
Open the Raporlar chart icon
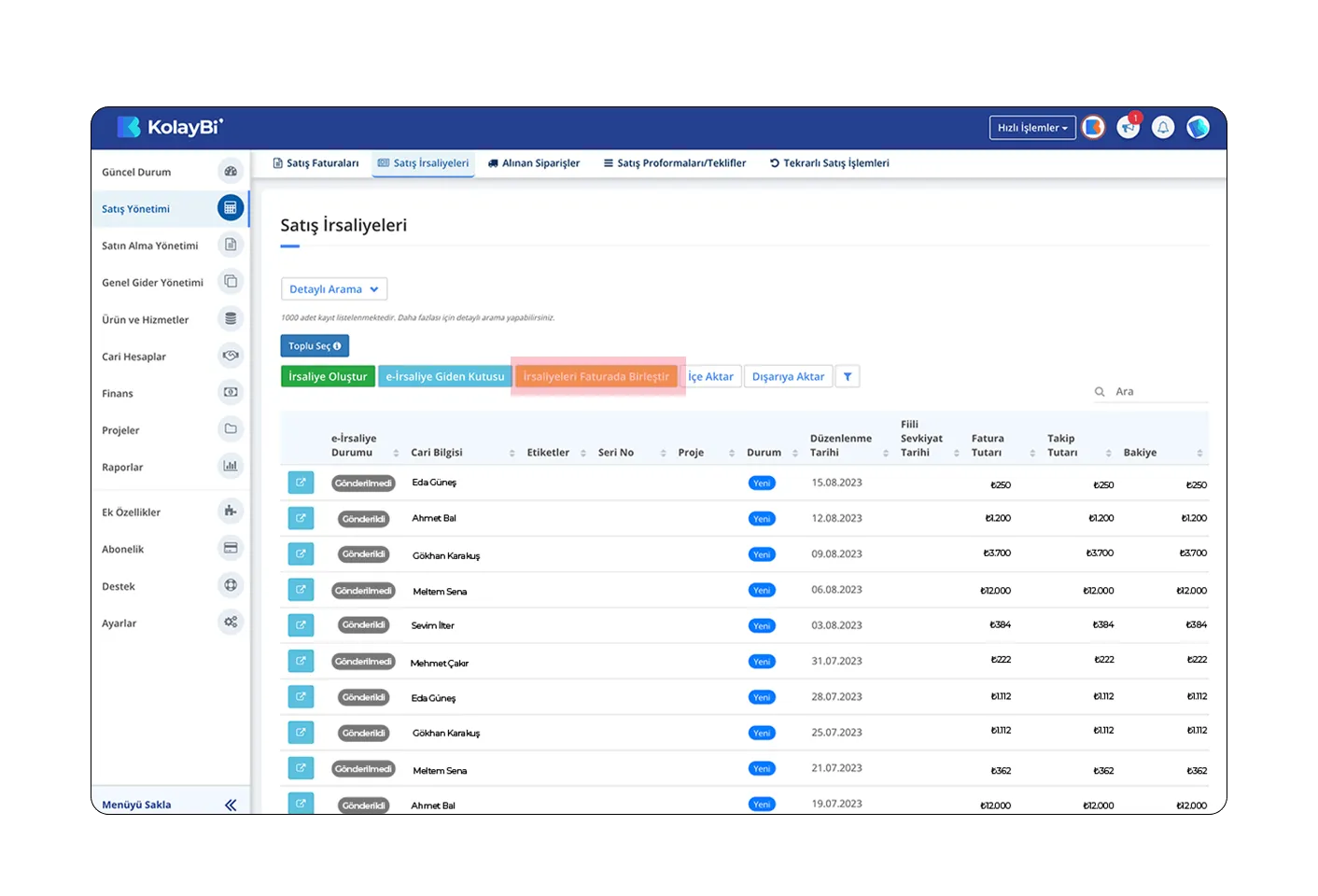[x=231, y=466]
